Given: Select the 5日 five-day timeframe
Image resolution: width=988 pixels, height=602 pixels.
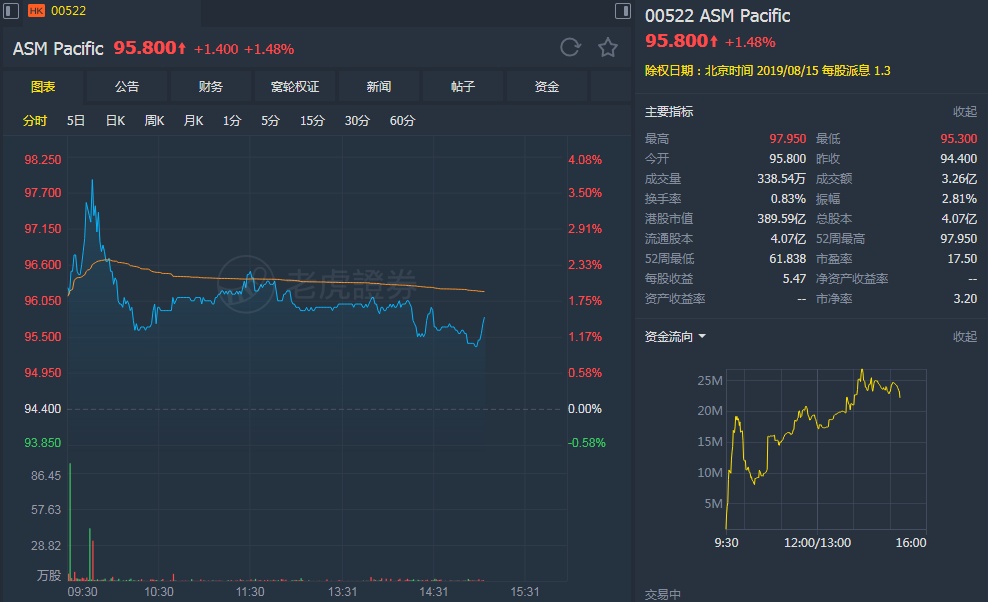Looking at the screenshot, I should pyautogui.click(x=76, y=120).
